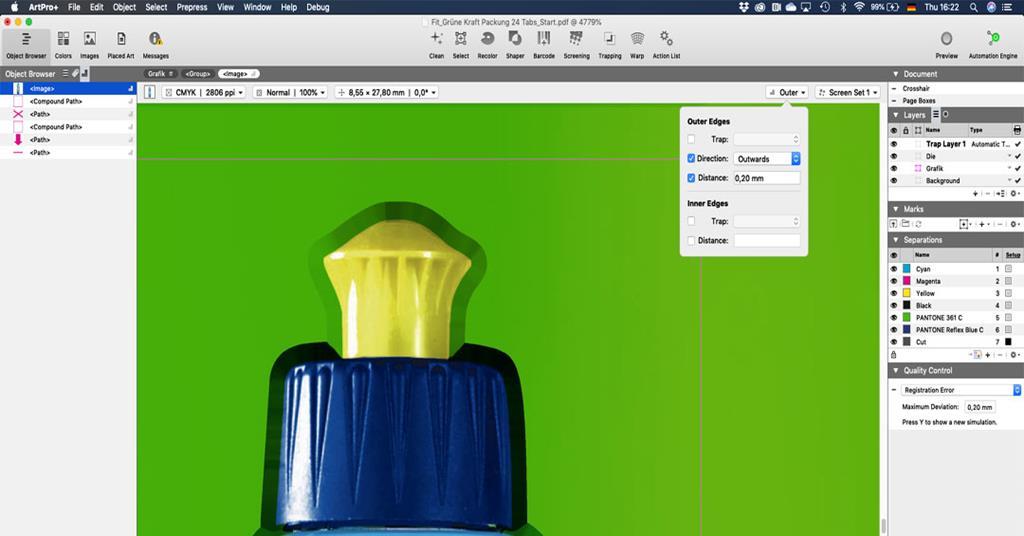Screen dimensions: 1024x536
Task: Open the Images panel
Action: (x=89, y=45)
